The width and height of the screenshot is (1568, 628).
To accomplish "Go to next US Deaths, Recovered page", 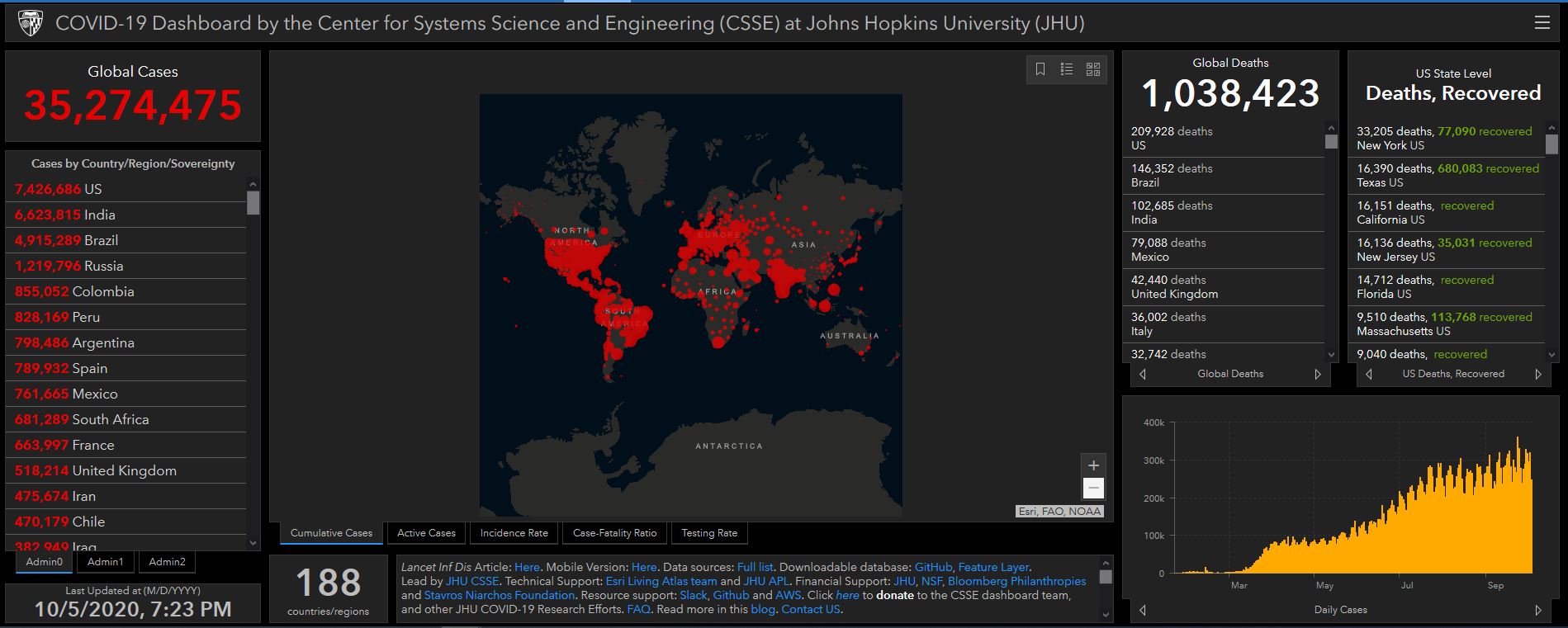I will click(x=1538, y=374).
